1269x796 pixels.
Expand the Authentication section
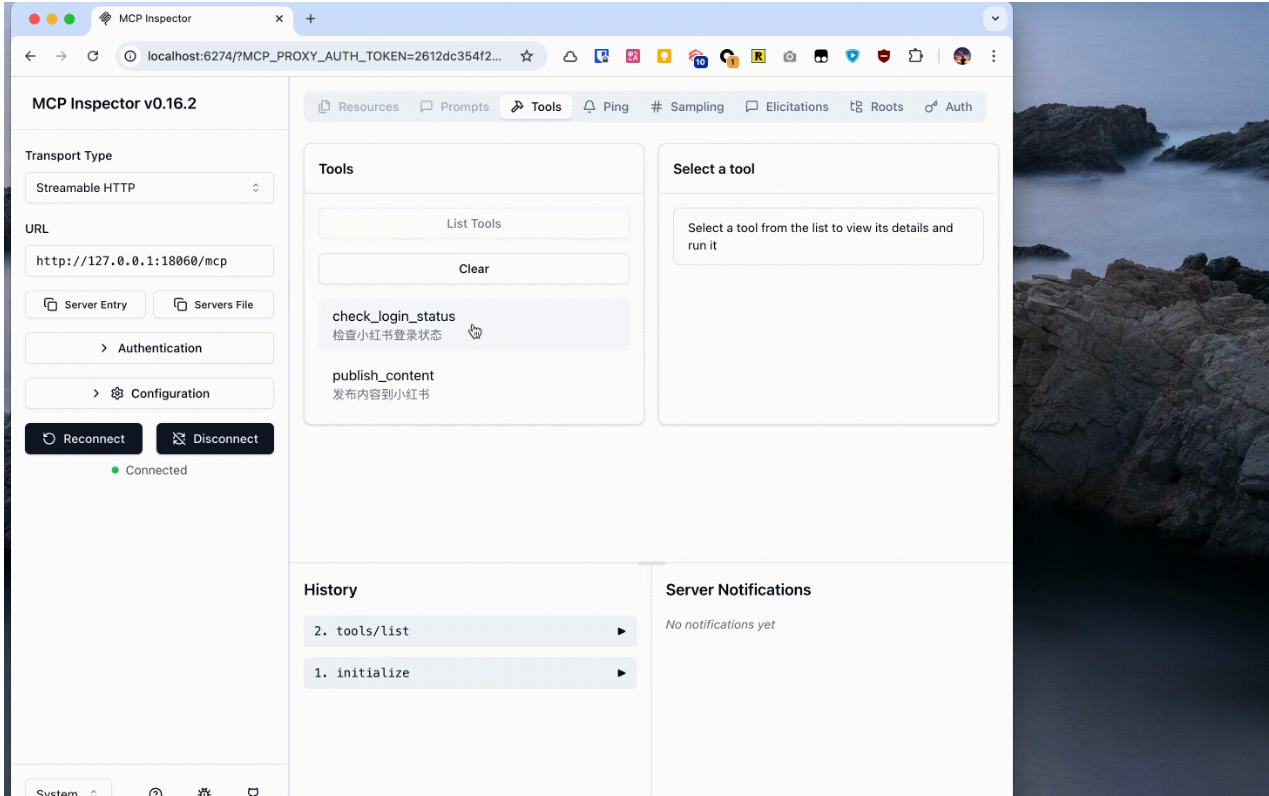[x=149, y=348]
